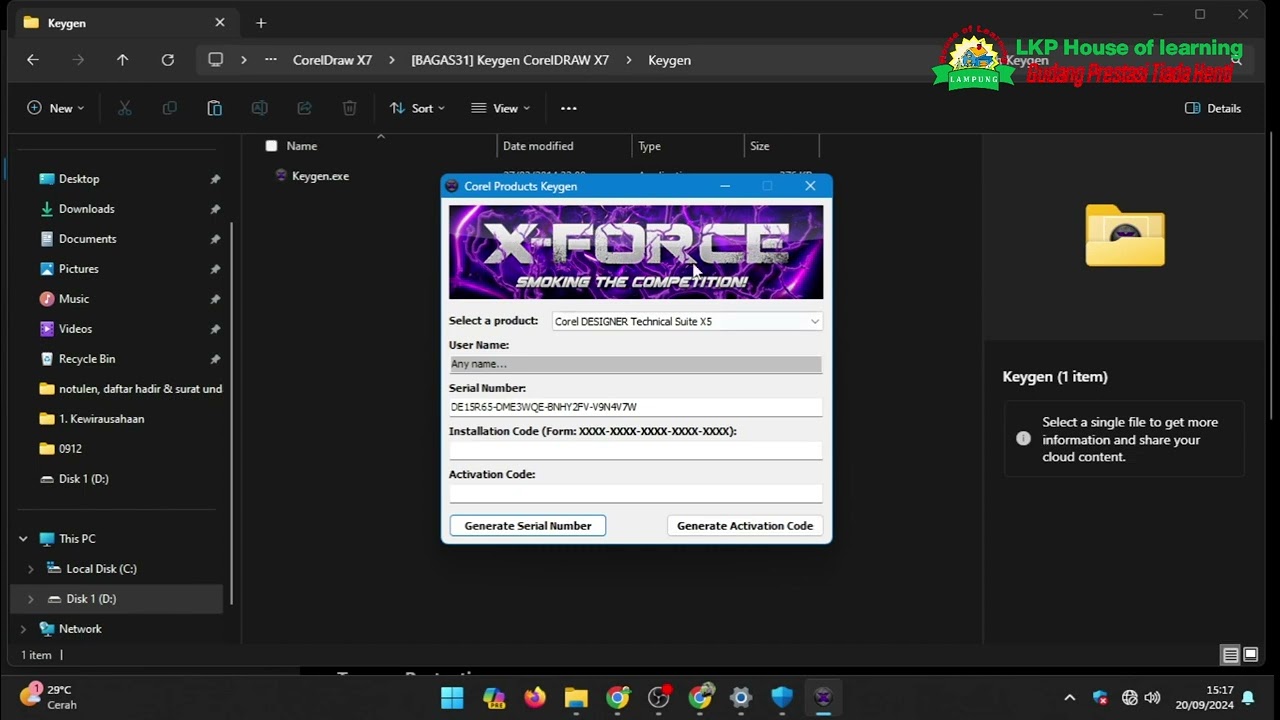1280x720 pixels.
Task: Open Desktop in the sidebar
Action: (x=79, y=179)
